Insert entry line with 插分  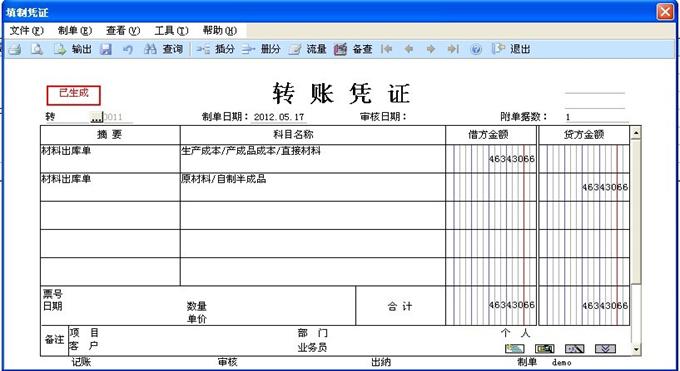(216, 49)
